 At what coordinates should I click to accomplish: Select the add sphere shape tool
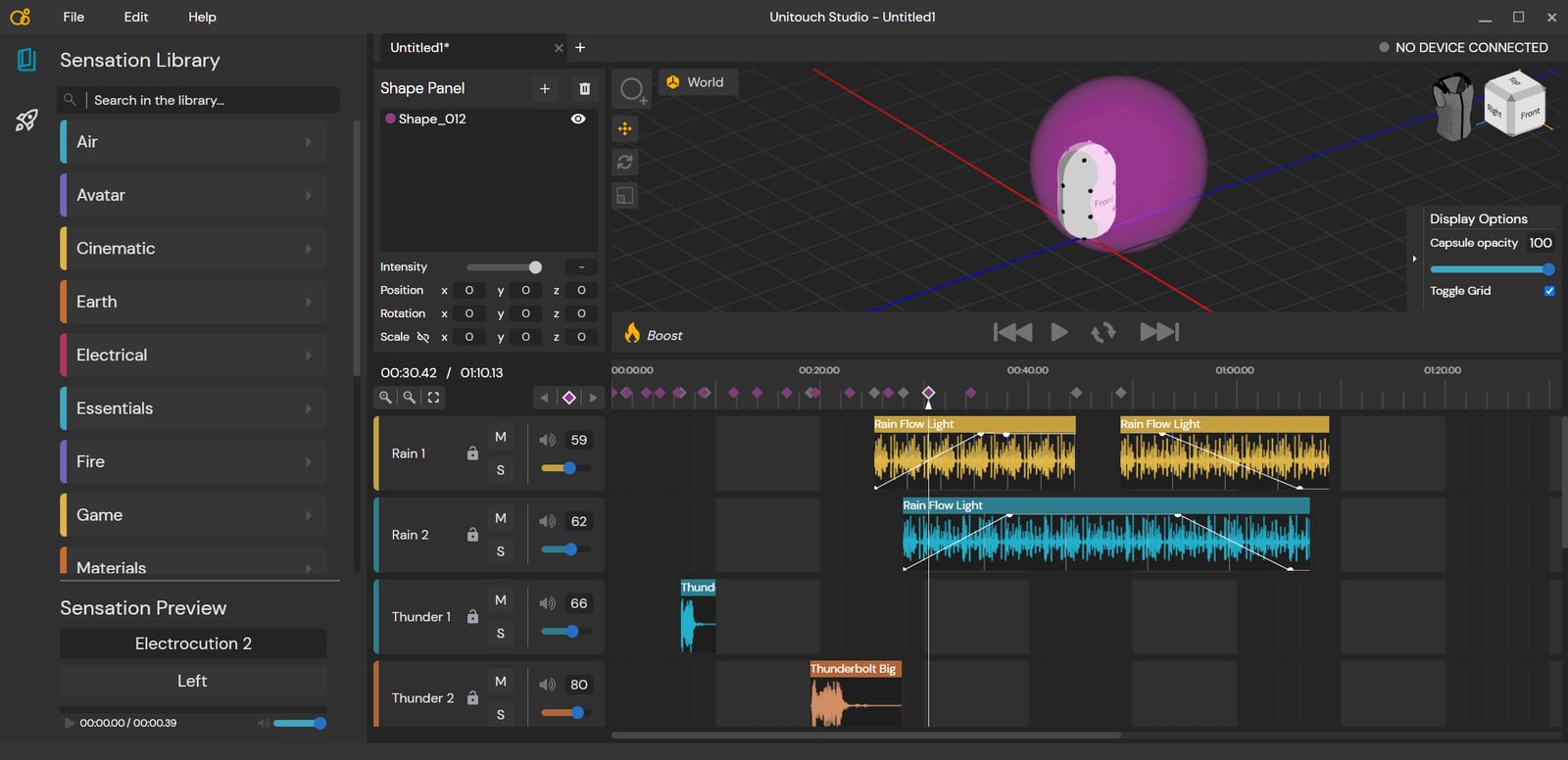coord(633,90)
